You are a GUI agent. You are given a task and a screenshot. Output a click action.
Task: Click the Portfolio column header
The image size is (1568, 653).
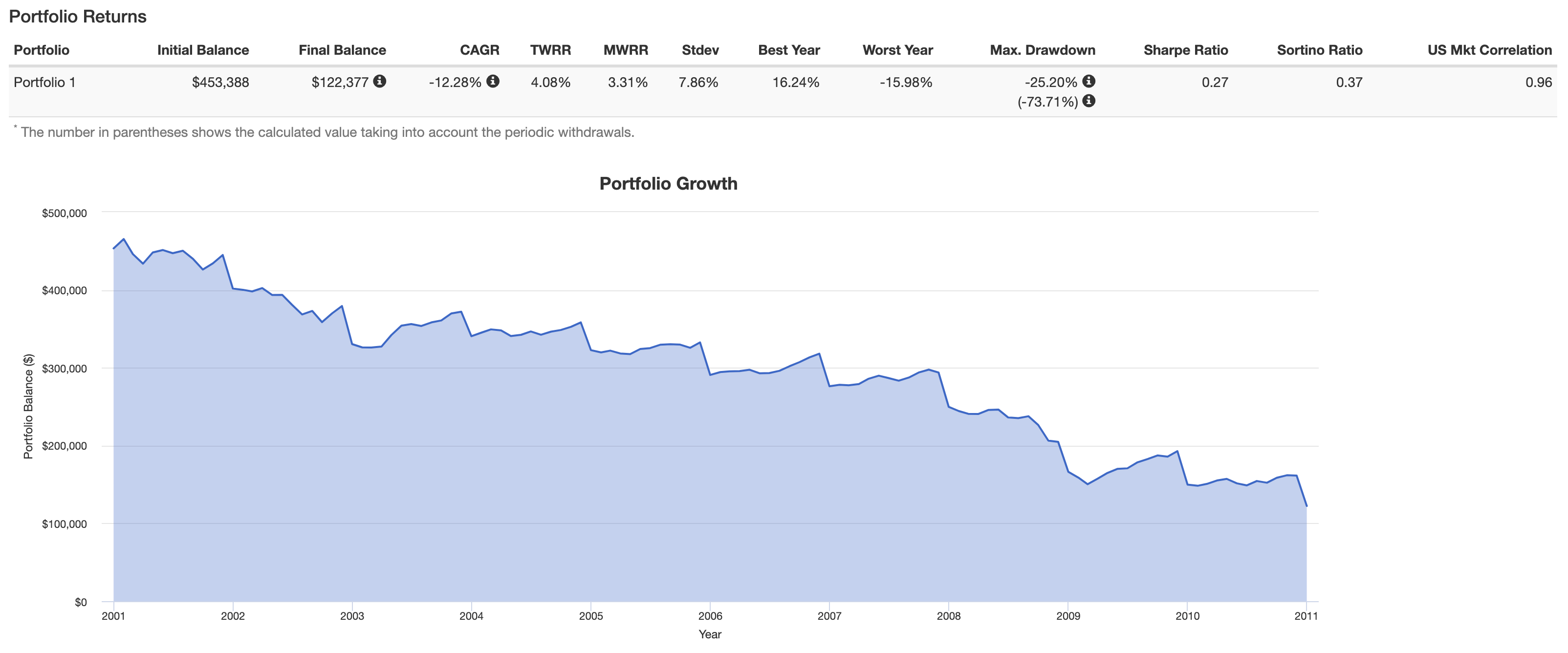coord(42,50)
